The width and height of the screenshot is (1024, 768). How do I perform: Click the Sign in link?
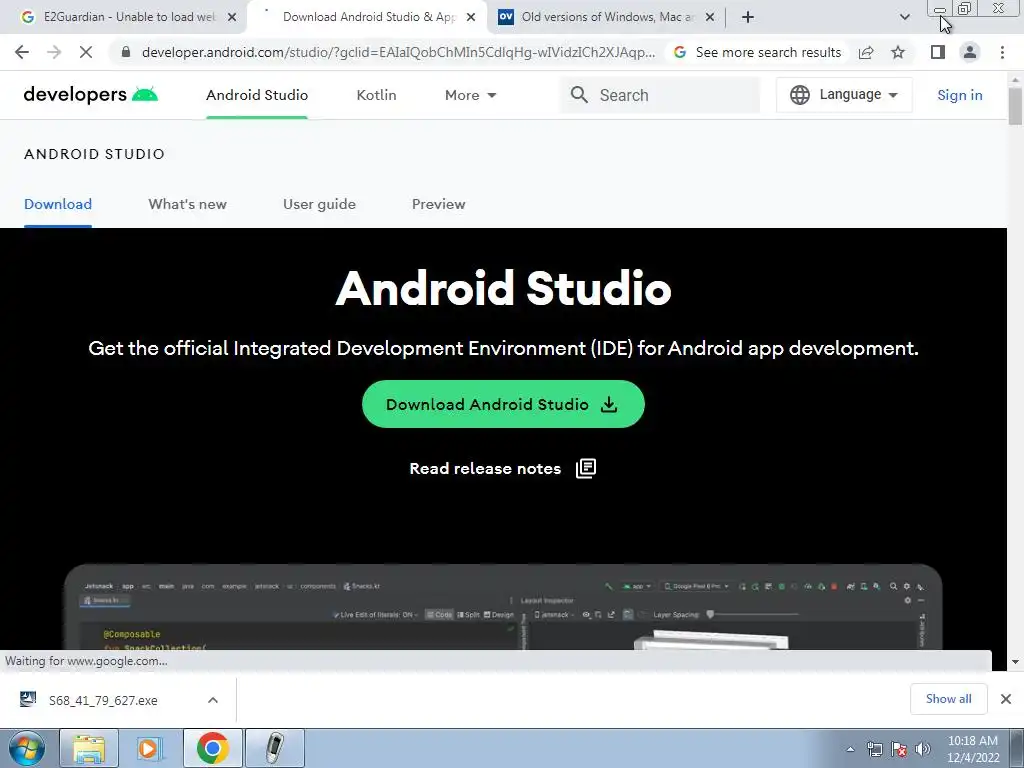point(959,95)
